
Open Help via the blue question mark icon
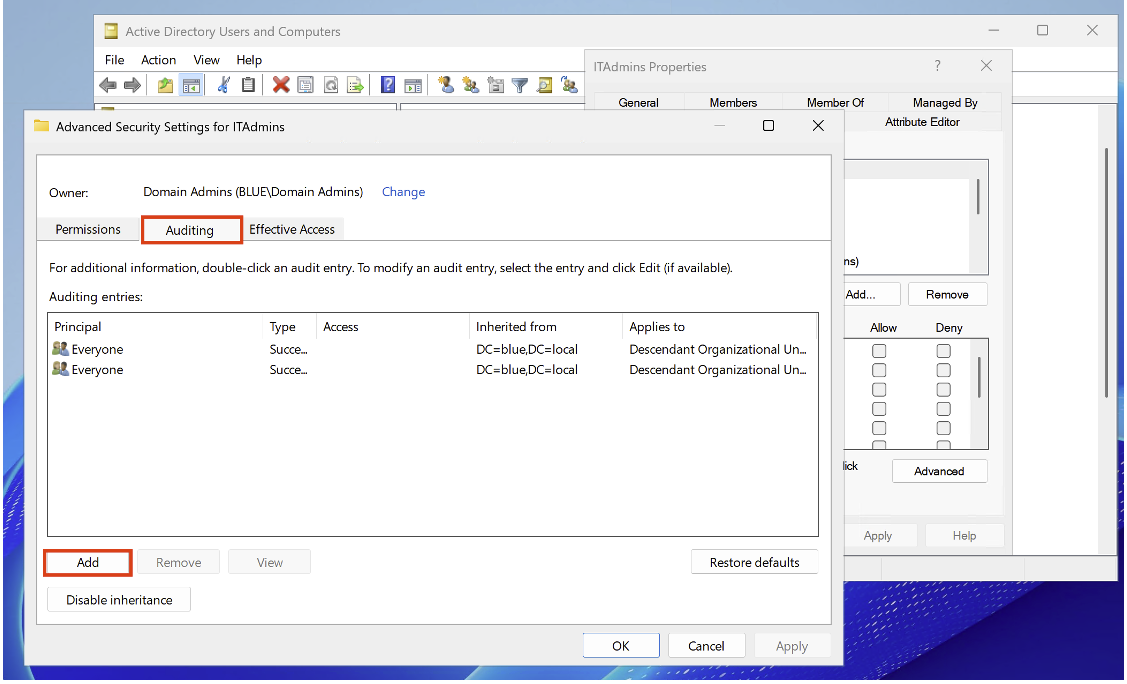[x=388, y=85]
